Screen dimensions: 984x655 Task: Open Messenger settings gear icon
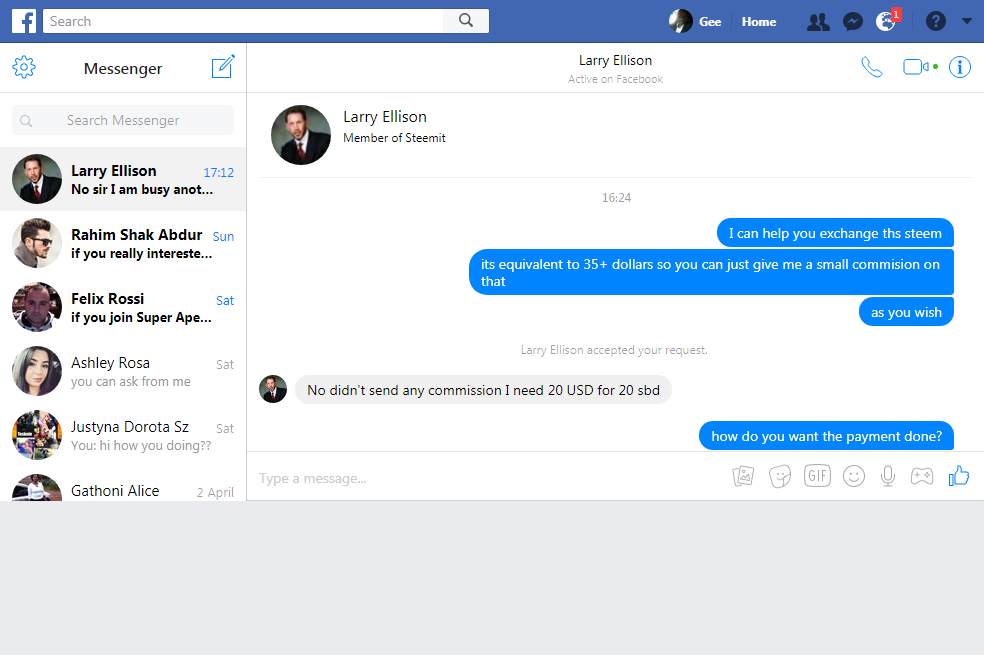coord(24,67)
